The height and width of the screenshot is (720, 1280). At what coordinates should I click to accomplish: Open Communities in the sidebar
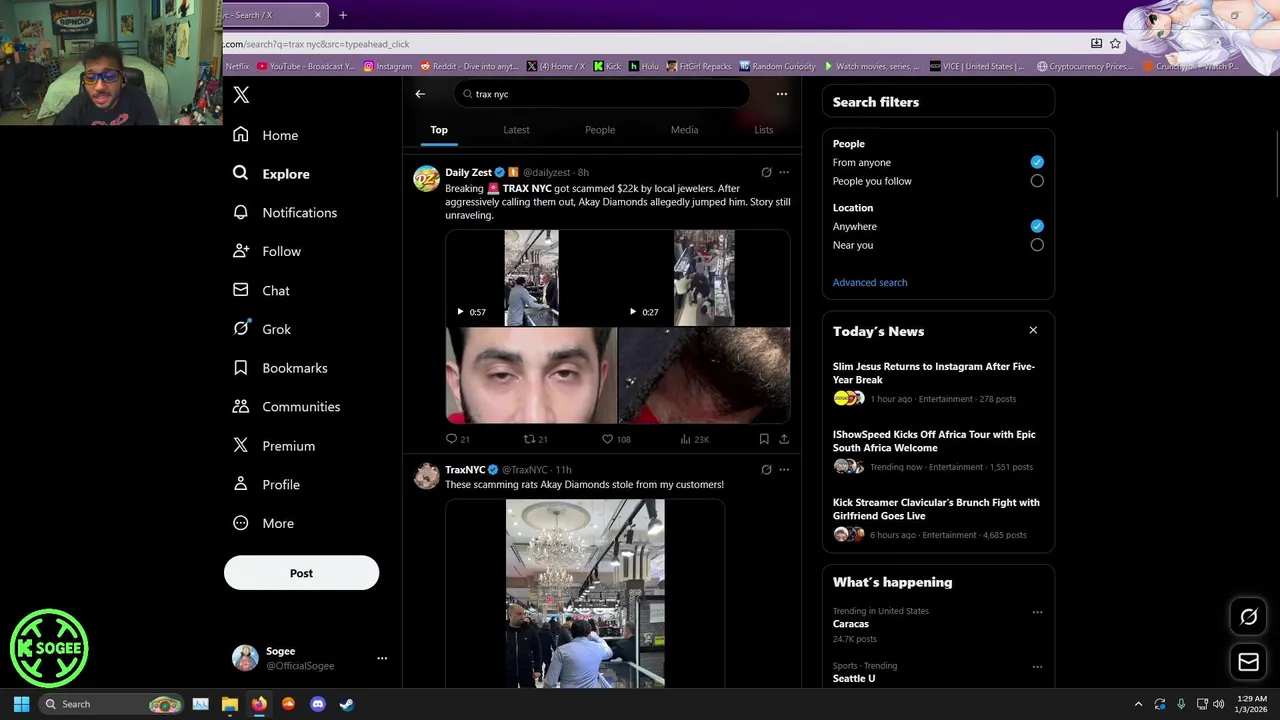[287, 407]
